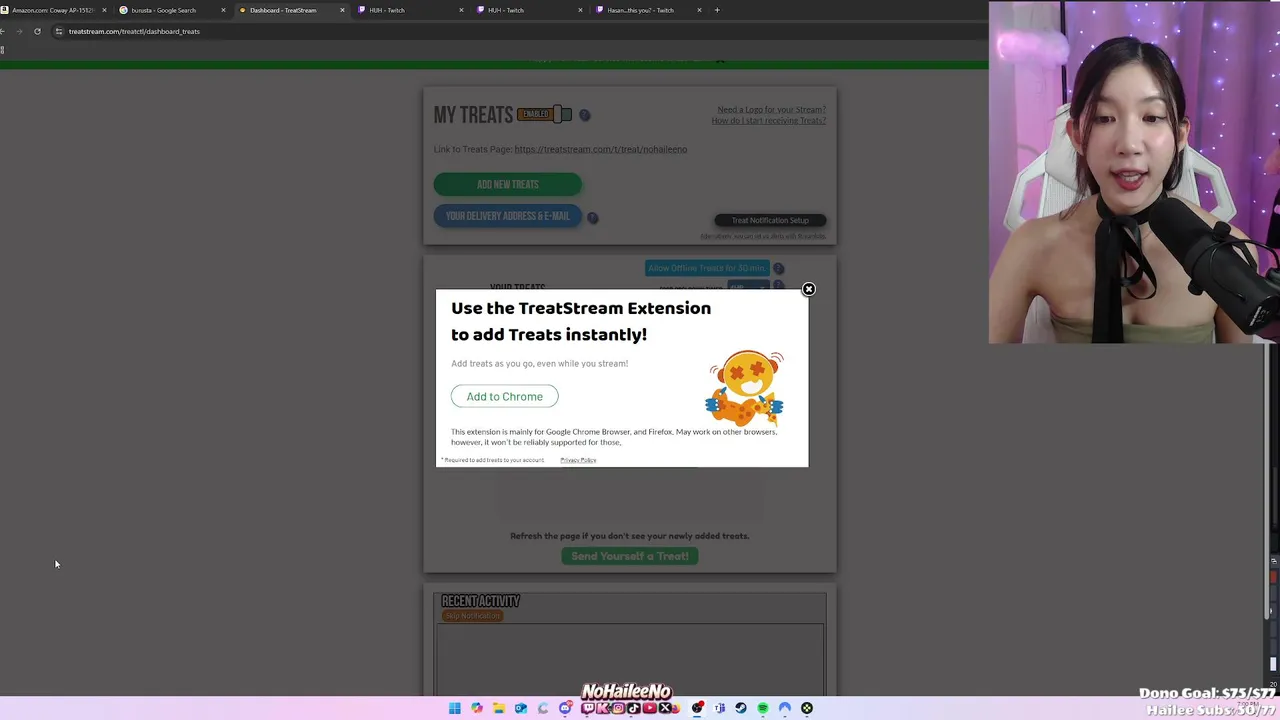Image resolution: width=1280 pixels, height=720 pixels.
Task: Open Steam from the taskbar
Action: point(741,708)
